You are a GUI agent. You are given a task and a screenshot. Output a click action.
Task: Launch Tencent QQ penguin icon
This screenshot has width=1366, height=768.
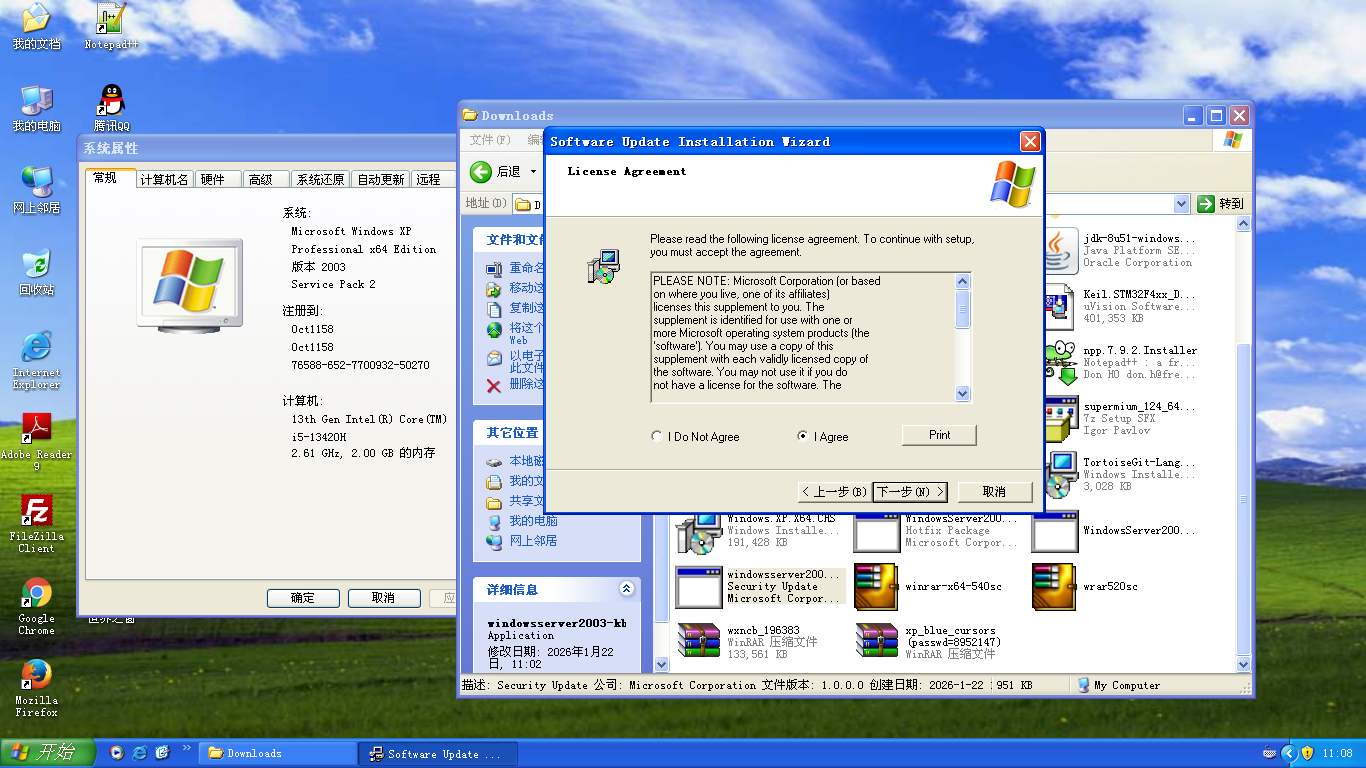click(111, 102)
